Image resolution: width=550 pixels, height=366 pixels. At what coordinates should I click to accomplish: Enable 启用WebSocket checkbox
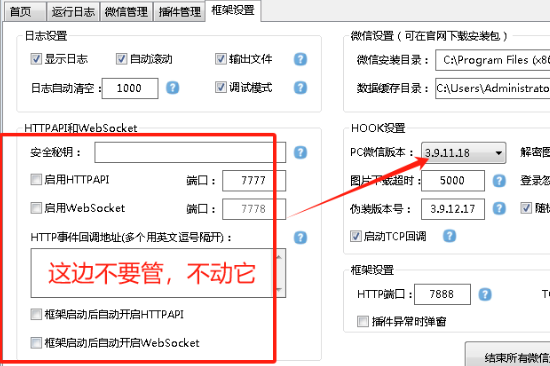click(x=36, y=208)
